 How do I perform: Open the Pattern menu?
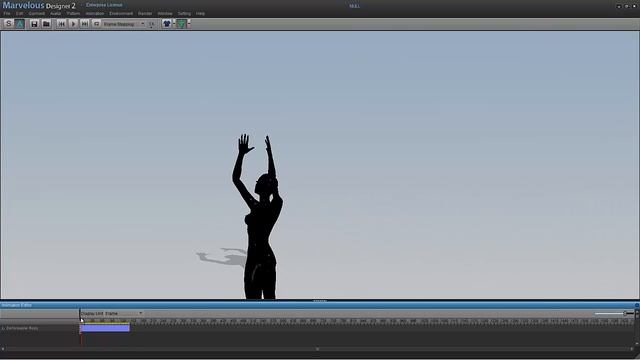[x=73, y=13]
